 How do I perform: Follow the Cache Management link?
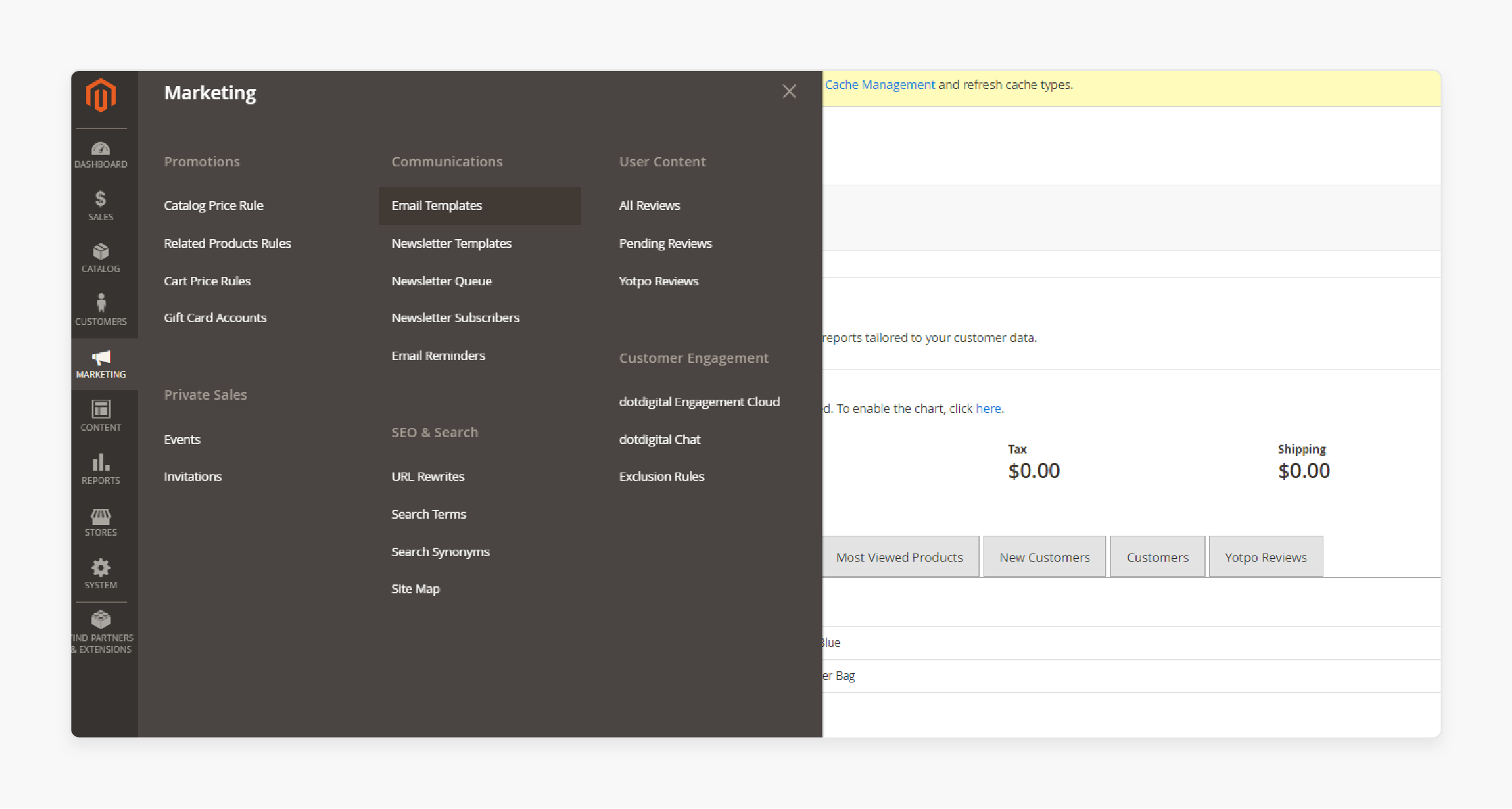(880, 85)
